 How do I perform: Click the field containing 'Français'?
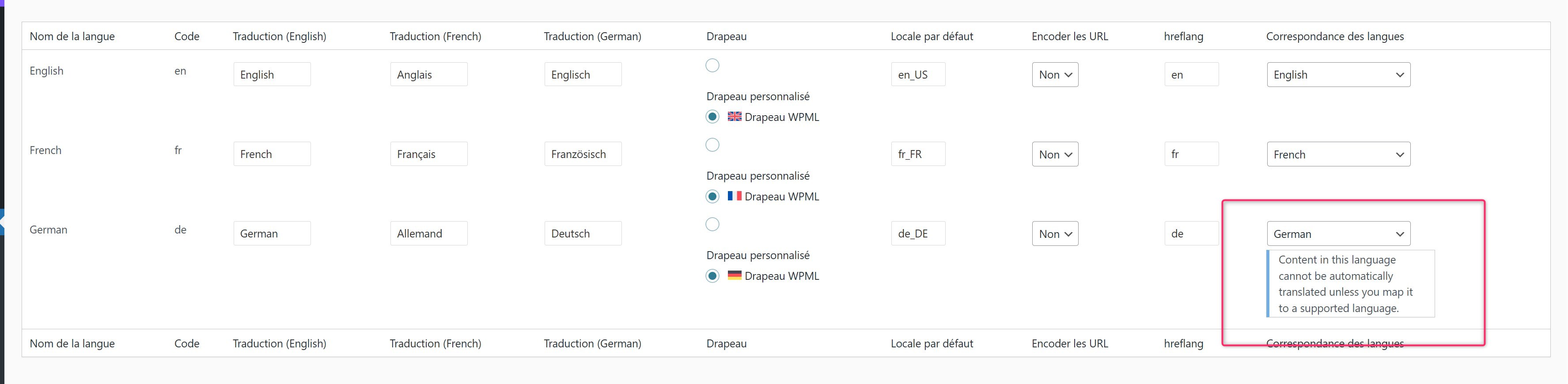(x=428, y=154)
